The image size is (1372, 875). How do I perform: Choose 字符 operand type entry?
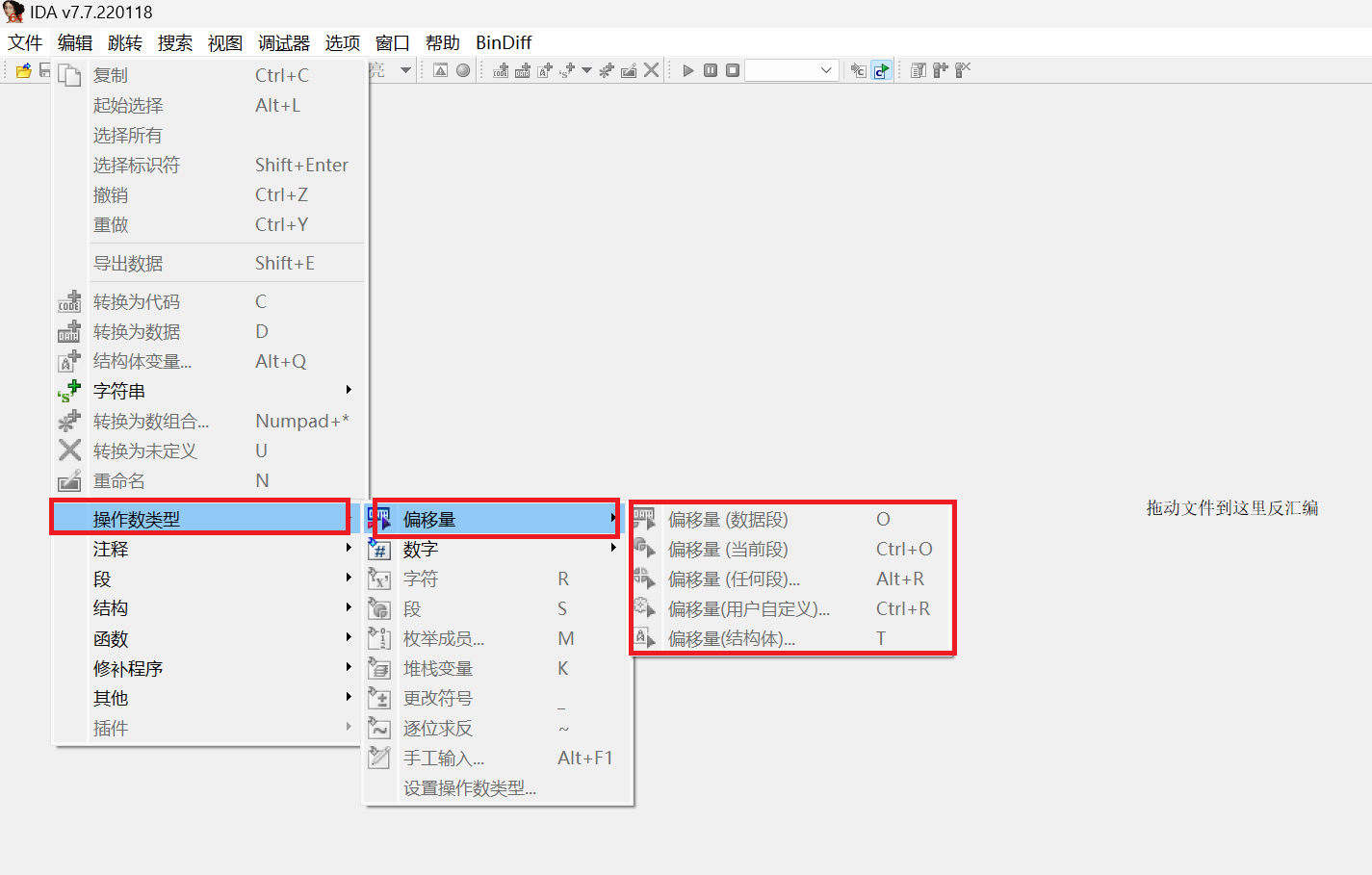pos(496,579)
